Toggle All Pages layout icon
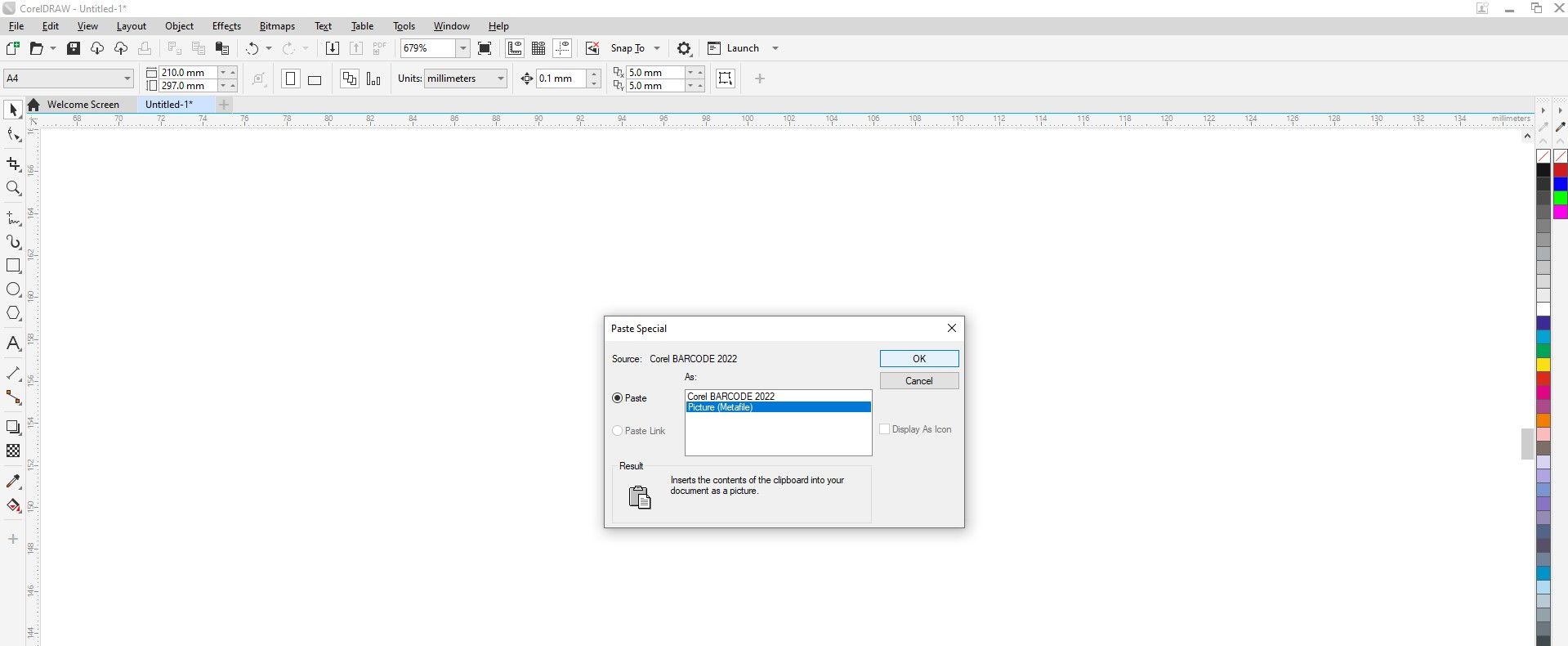Screen dimensions: 1568x646 (350, 79)
